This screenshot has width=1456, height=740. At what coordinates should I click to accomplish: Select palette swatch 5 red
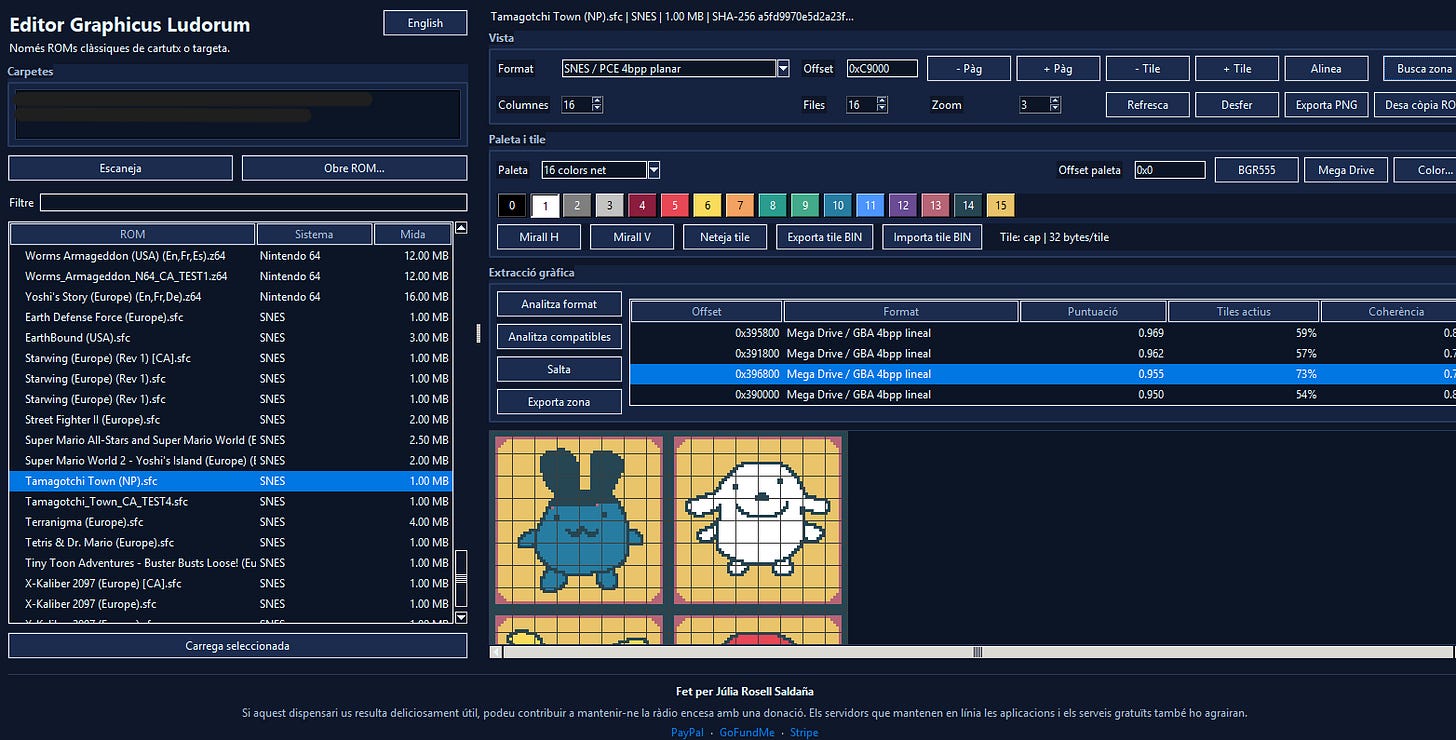coord(675,205)
